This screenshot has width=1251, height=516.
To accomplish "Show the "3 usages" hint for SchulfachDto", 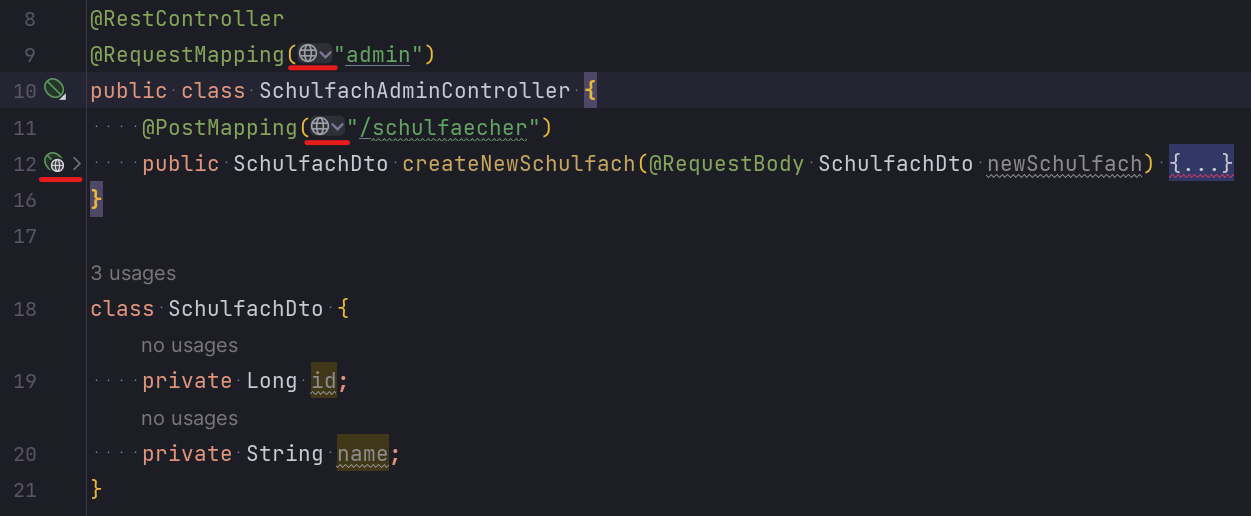I will [133, 273].
